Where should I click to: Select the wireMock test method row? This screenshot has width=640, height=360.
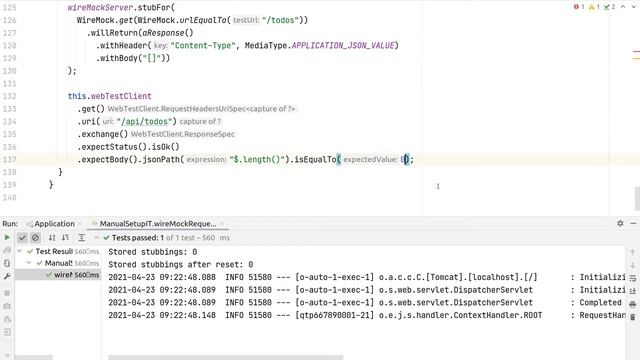click(58, 275)
